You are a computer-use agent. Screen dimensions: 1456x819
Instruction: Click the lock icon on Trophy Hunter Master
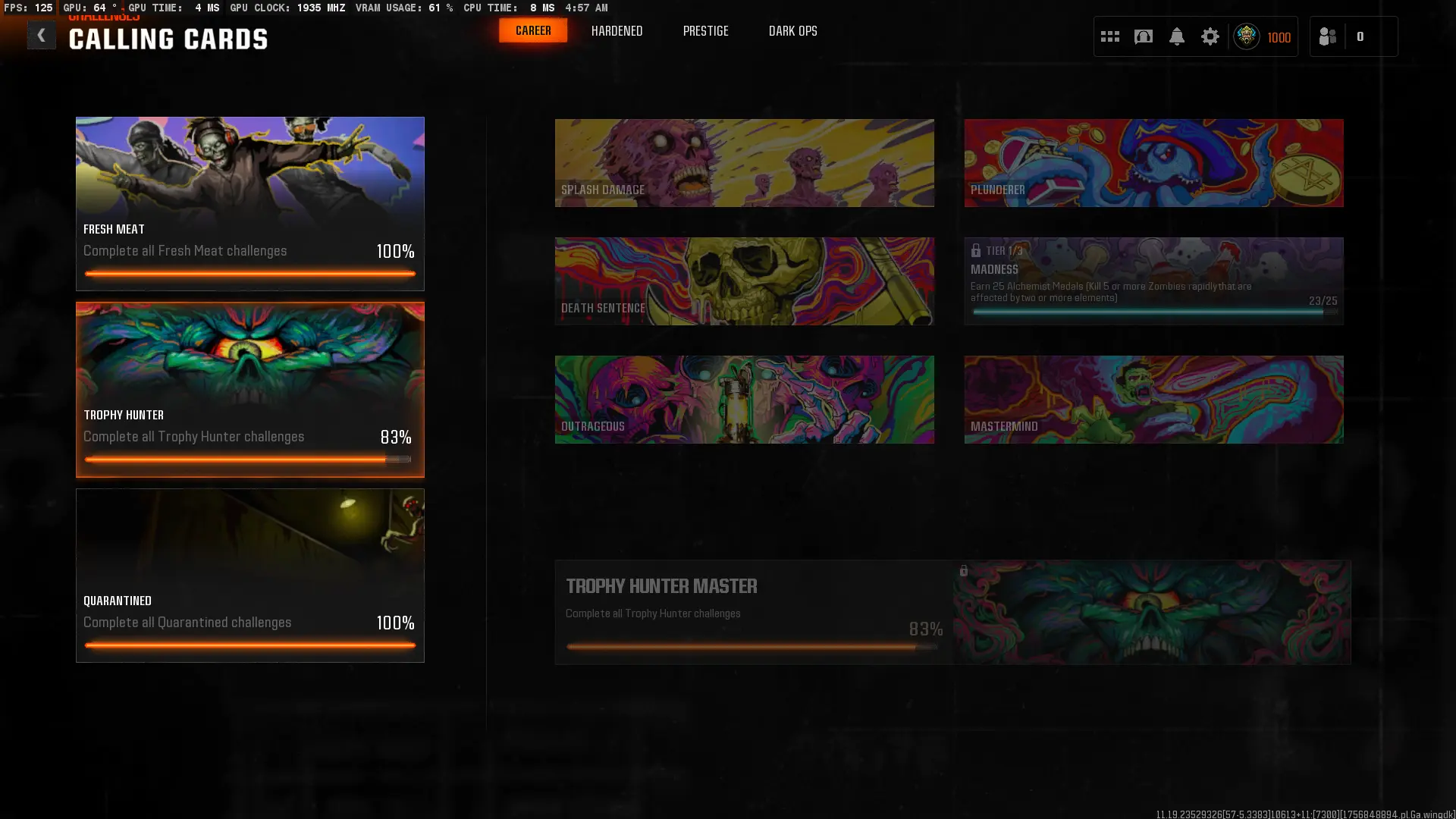point(964,570)
